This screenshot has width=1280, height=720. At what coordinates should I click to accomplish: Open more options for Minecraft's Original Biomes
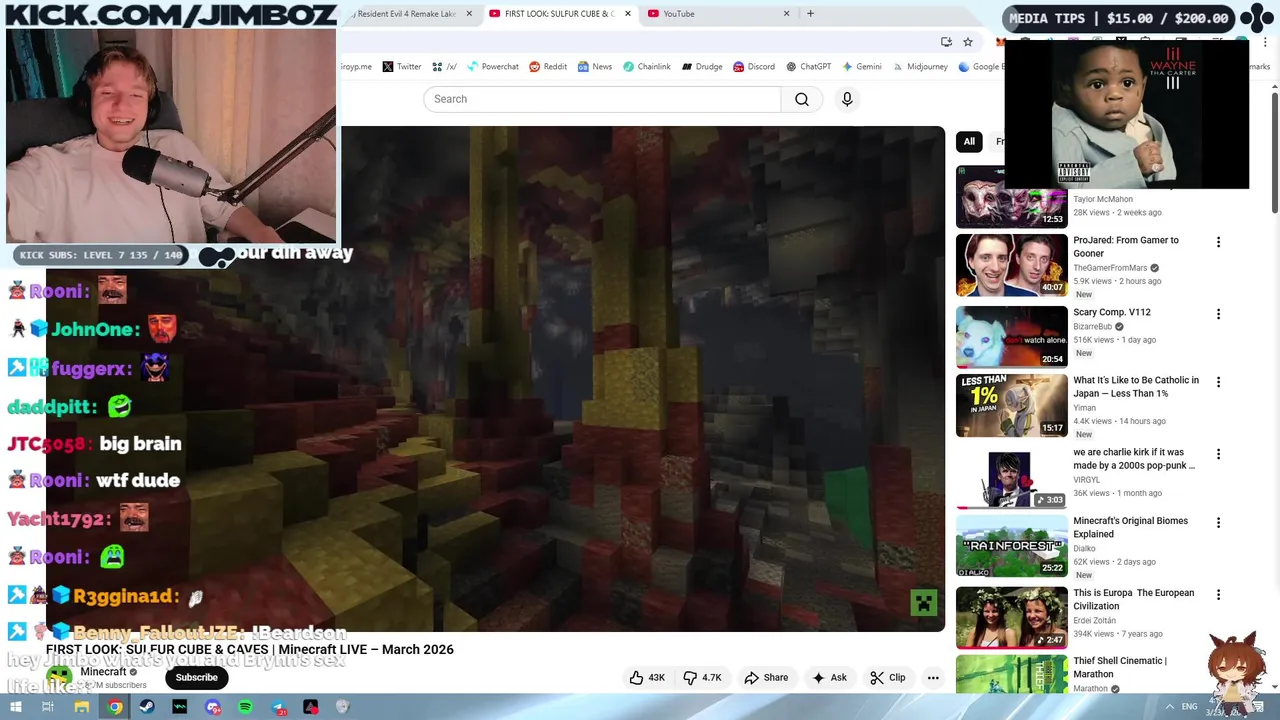(1218, 522)
